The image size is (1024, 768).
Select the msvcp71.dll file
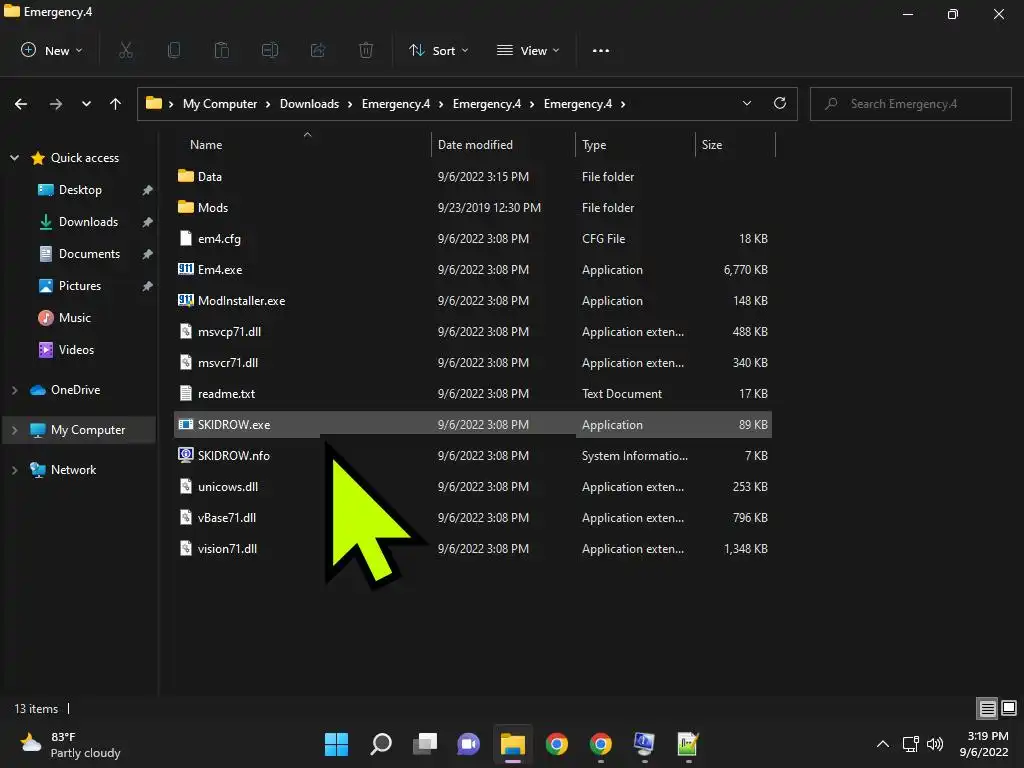229,332
